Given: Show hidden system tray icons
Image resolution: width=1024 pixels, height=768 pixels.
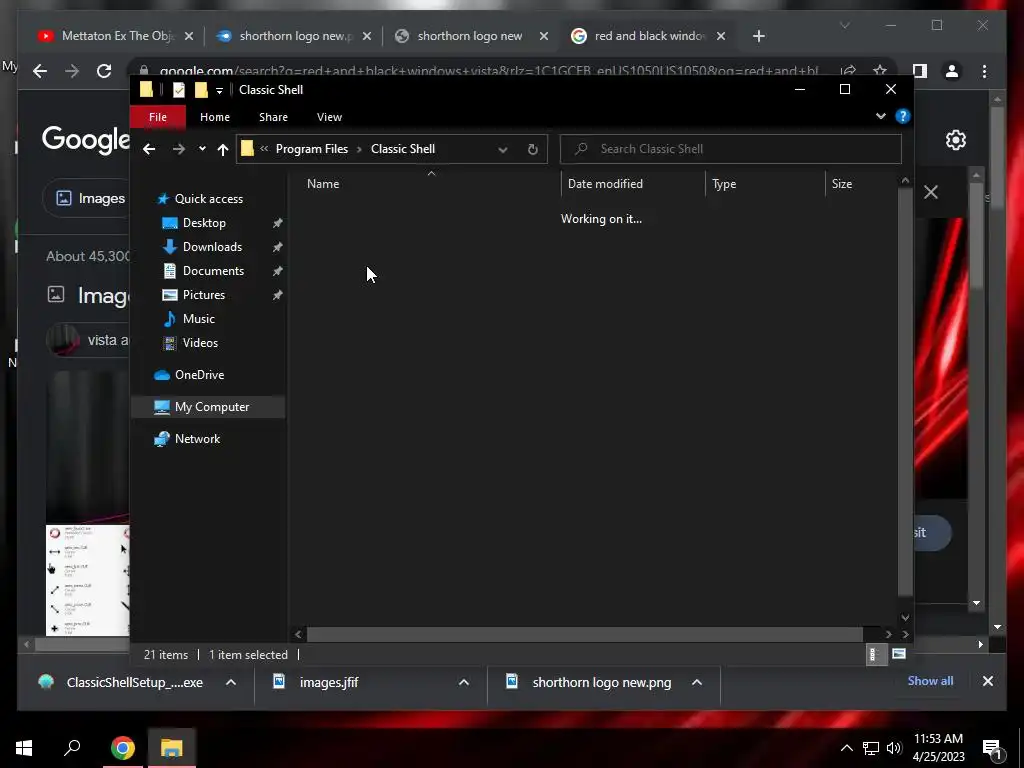Looking at the screenshot, I should [x=846, y=748].
